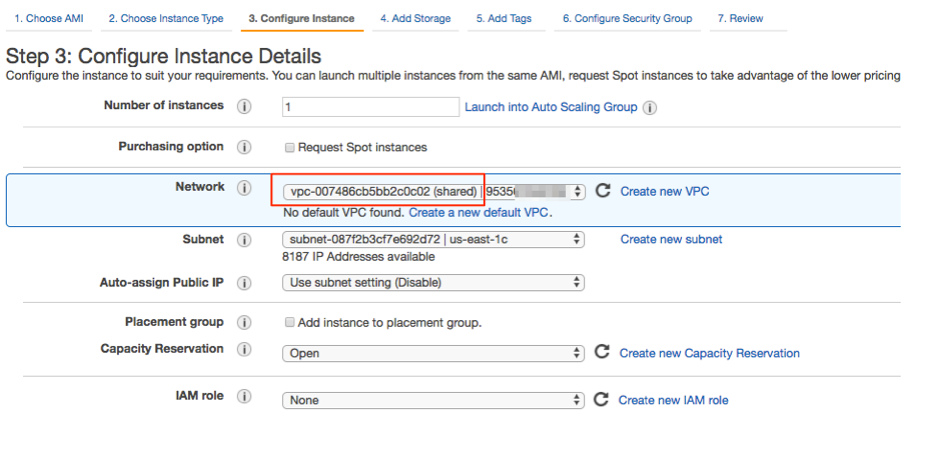939x458 pixels.
Task: Refresh the IAM role list
Action: [x=601, y=399]
